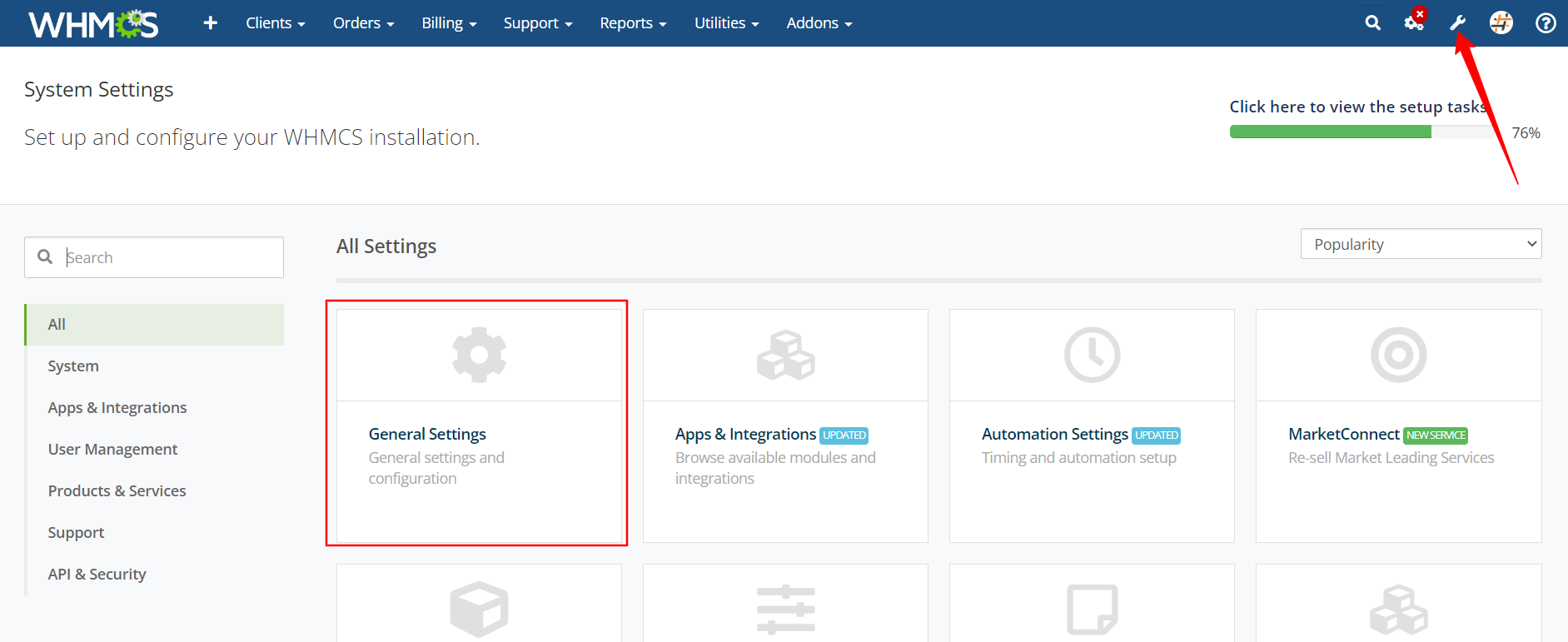Expand the Clients menu
This screenshot has width=1568, height=642.
click(x=276, y=23)
